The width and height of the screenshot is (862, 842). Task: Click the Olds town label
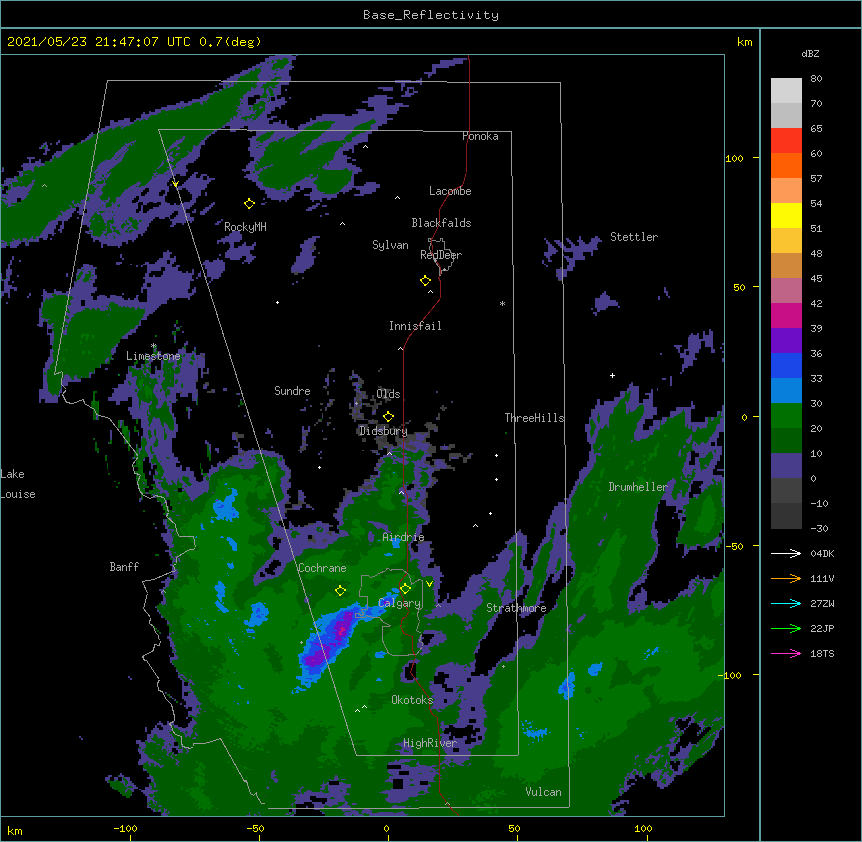point(388,394)
